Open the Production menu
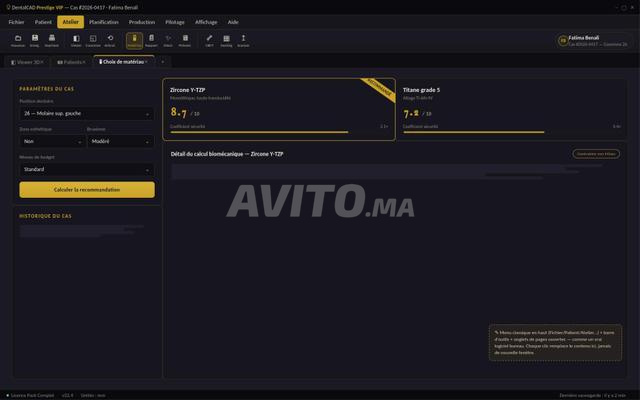This screenshot has width=640, height=400. click(142, 22)
